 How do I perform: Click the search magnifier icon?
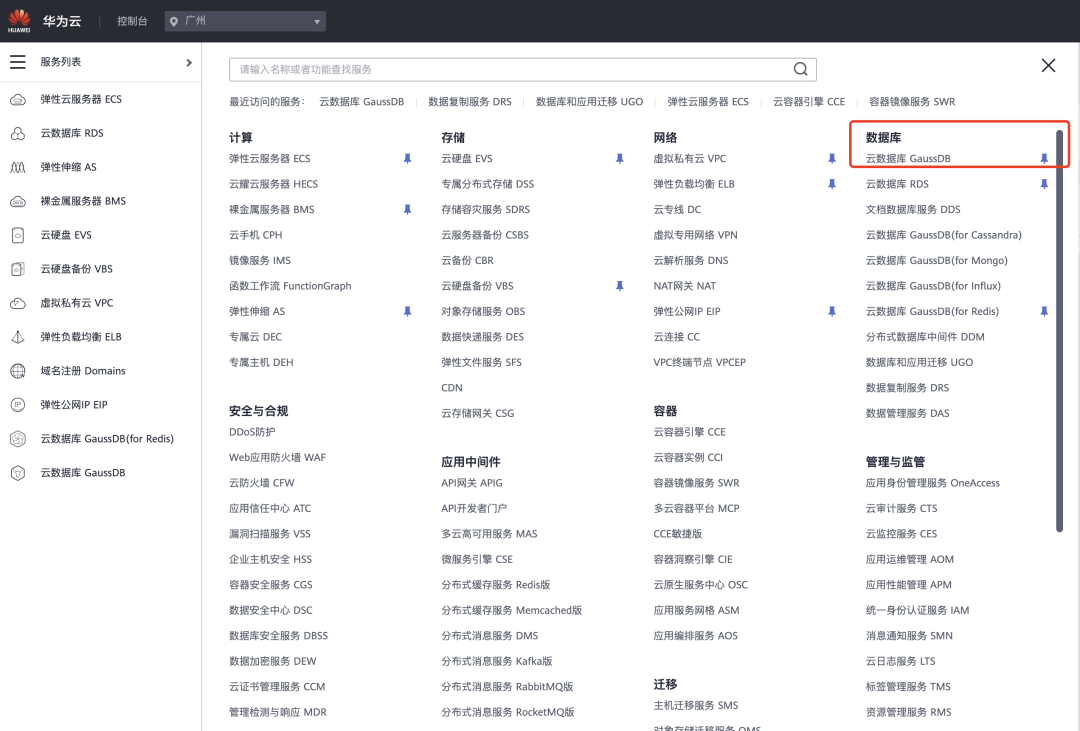tap(800, 69)
